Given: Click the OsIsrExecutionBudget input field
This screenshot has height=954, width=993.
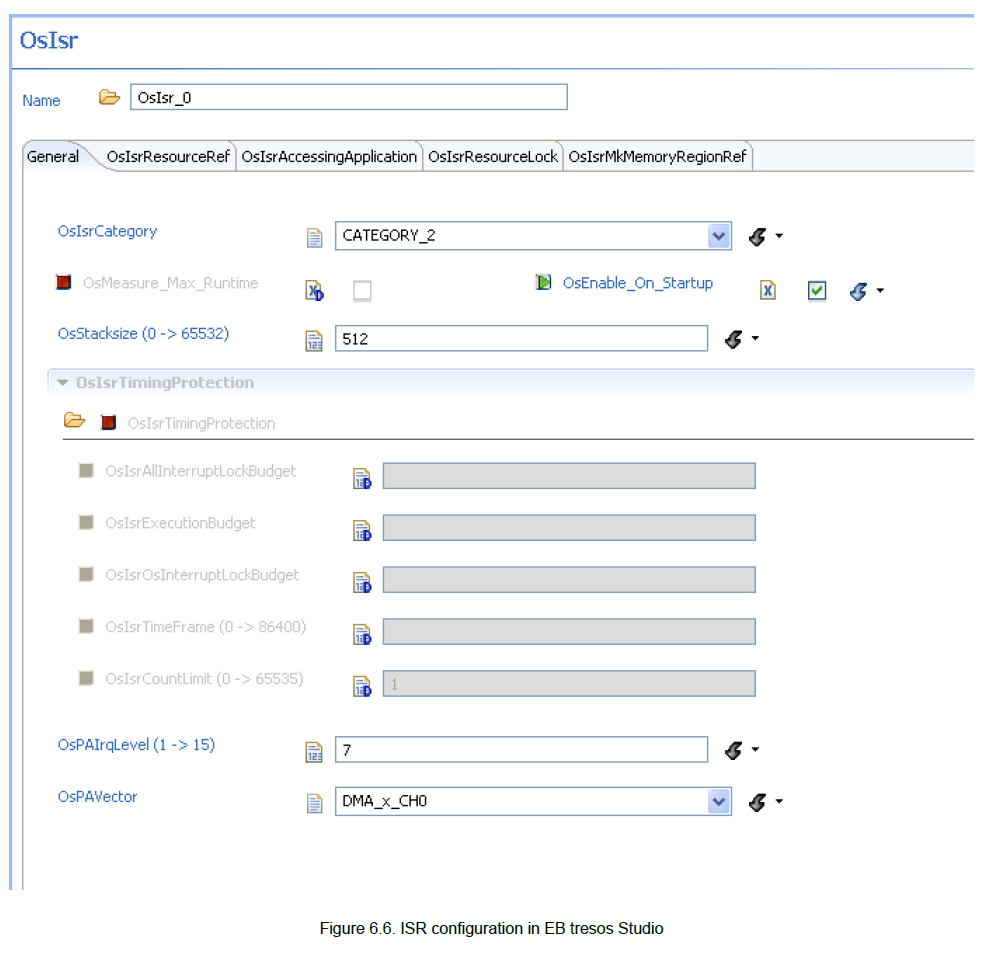Looking at the screenshot, I should point(569,528).
